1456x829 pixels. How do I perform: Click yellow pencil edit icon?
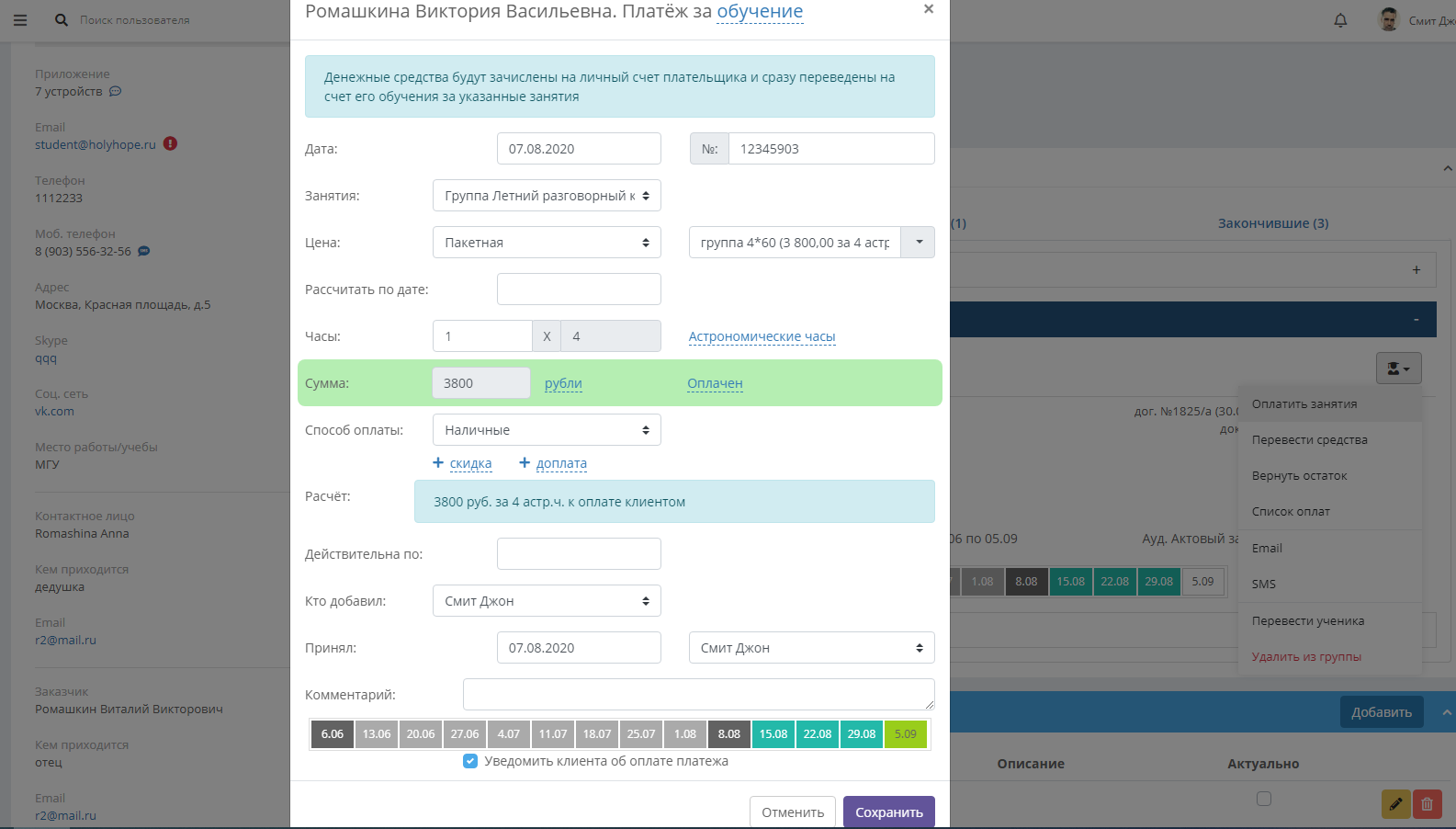click(x=1395, y=804)
